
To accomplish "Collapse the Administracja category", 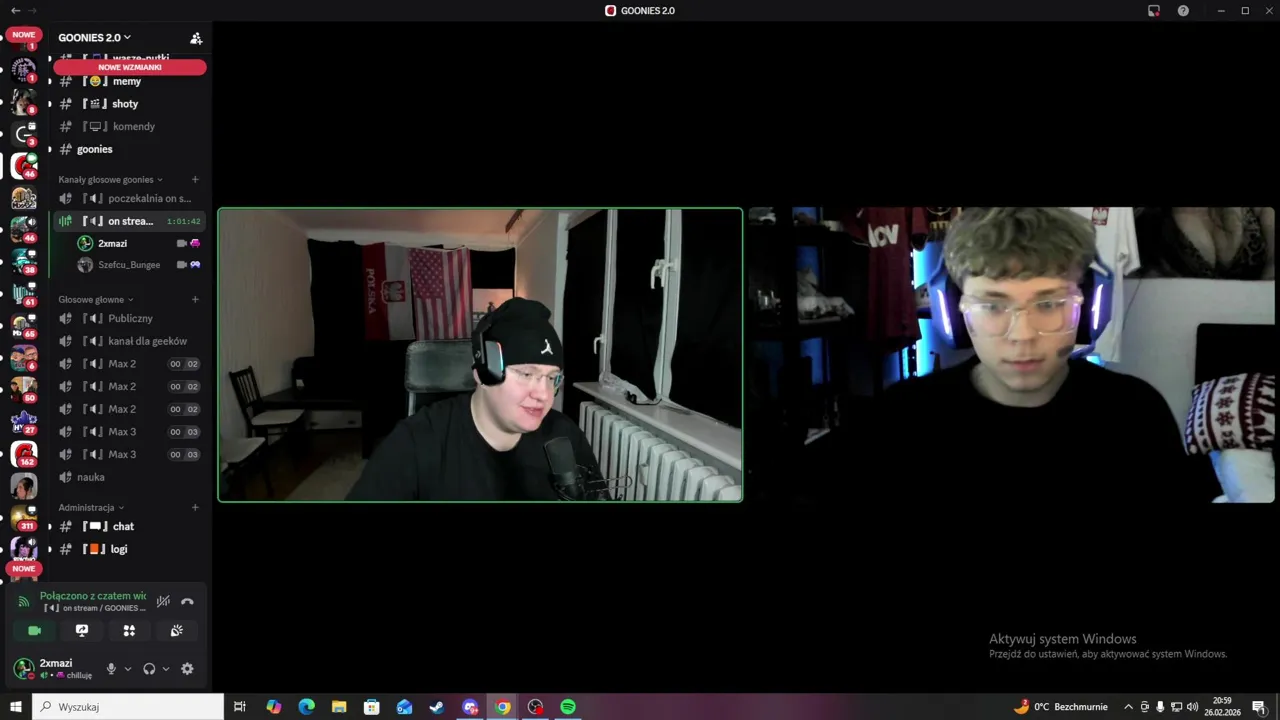I will click(x=91, y=508).
